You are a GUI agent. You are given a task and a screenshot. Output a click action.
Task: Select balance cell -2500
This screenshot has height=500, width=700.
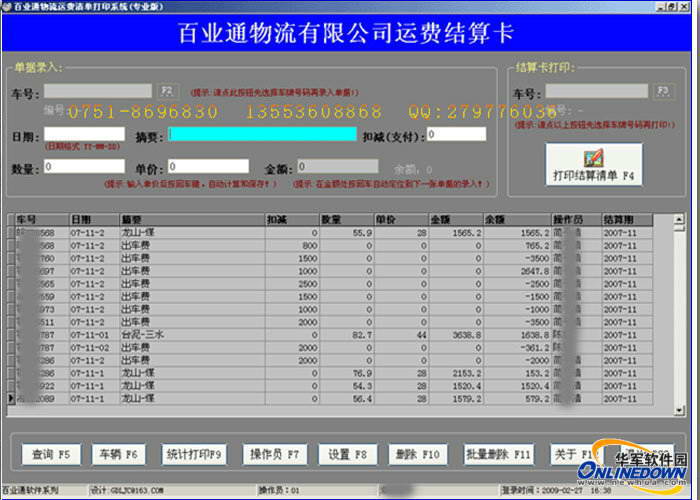click(x=518, y=284)
